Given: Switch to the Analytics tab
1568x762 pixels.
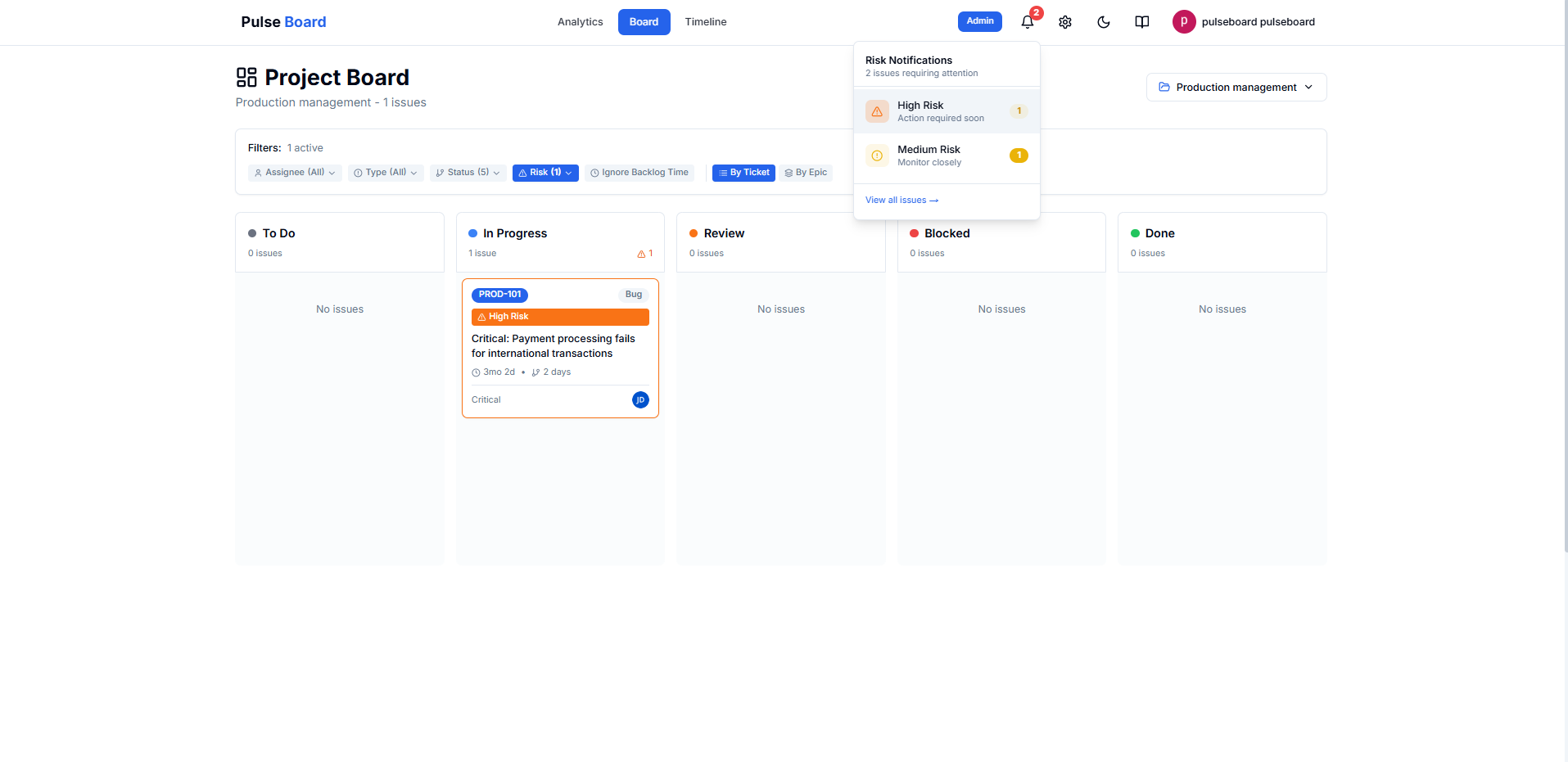Looking at the screenshot, I should pos(580,22).
